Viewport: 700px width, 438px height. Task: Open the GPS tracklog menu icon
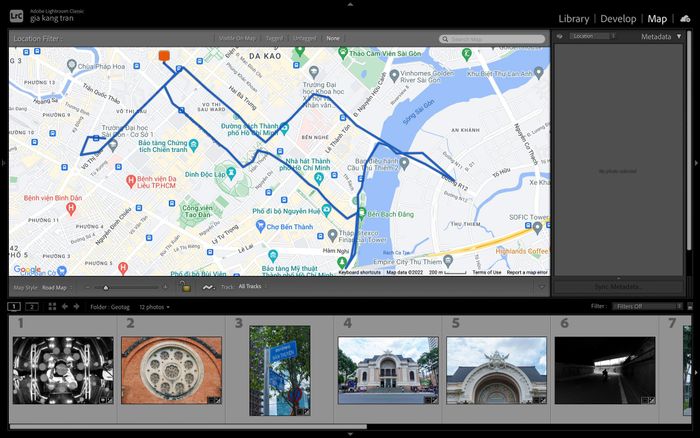[x=208, y=287]
